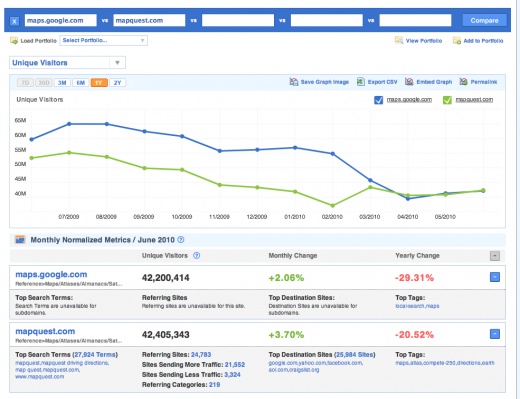Viewport: 520px width, 399px height.
Task: Click Referring Categories count 219
Action: [x=214, y=385]
